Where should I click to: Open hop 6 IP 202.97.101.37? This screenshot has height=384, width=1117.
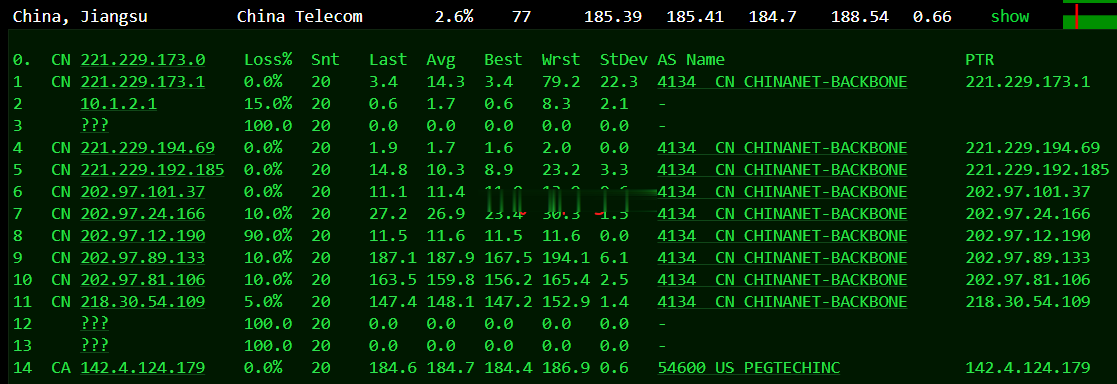142,192
